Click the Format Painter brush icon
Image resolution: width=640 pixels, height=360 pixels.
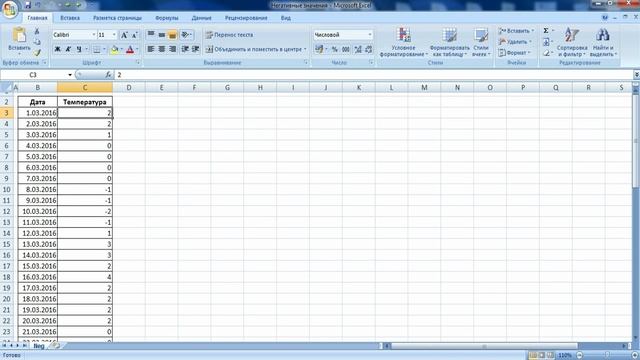click(37, 53)
